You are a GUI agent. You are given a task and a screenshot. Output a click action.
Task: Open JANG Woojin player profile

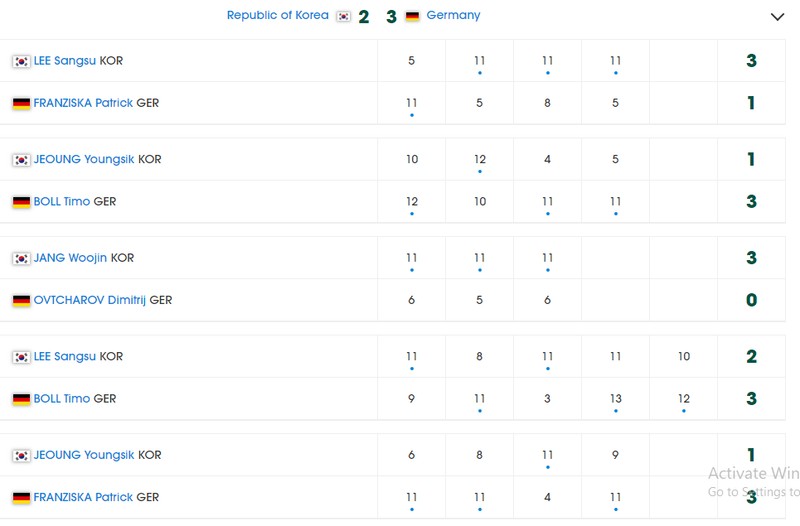pos(70,258)
